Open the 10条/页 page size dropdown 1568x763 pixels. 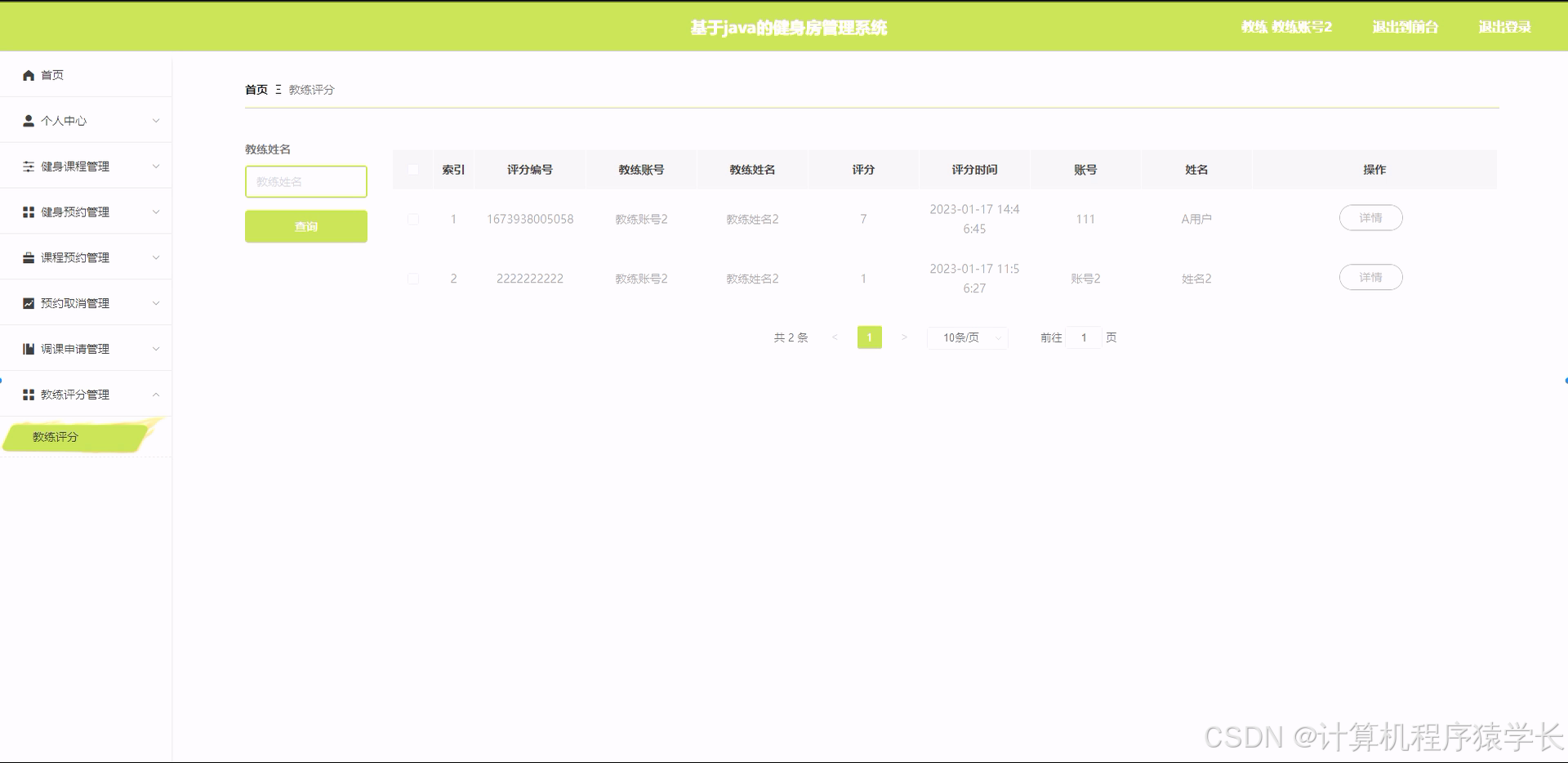coord(966,337)
